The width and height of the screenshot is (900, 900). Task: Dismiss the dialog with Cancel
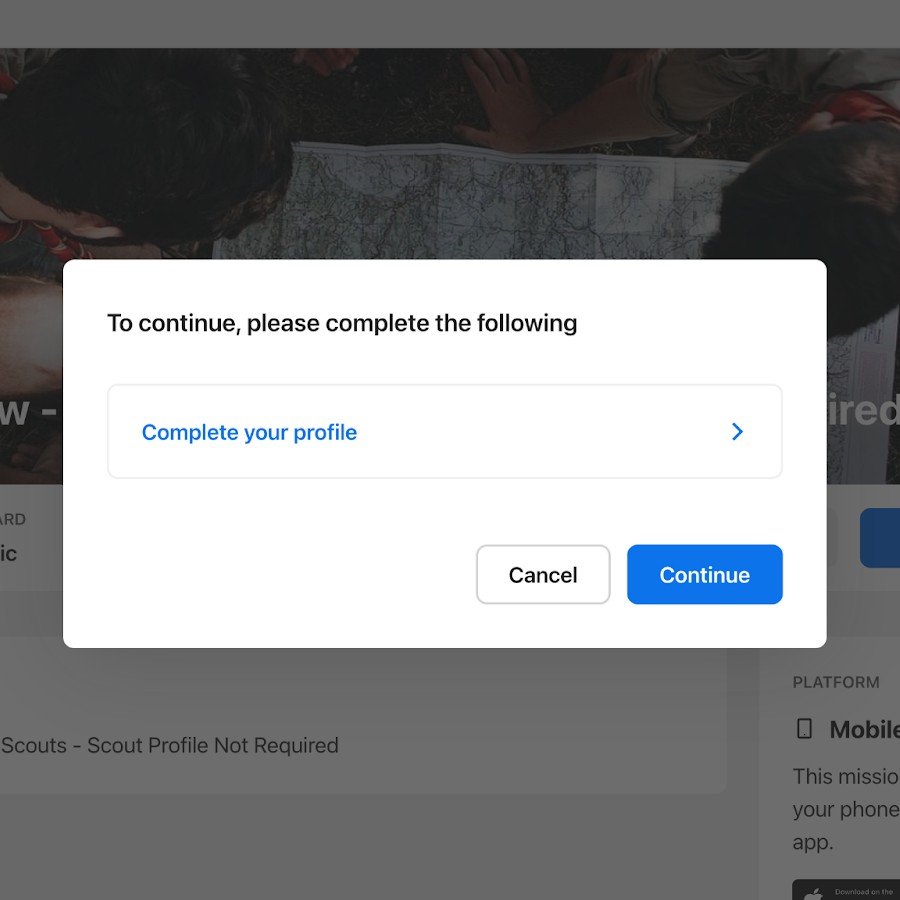click(x=543, y=575)
